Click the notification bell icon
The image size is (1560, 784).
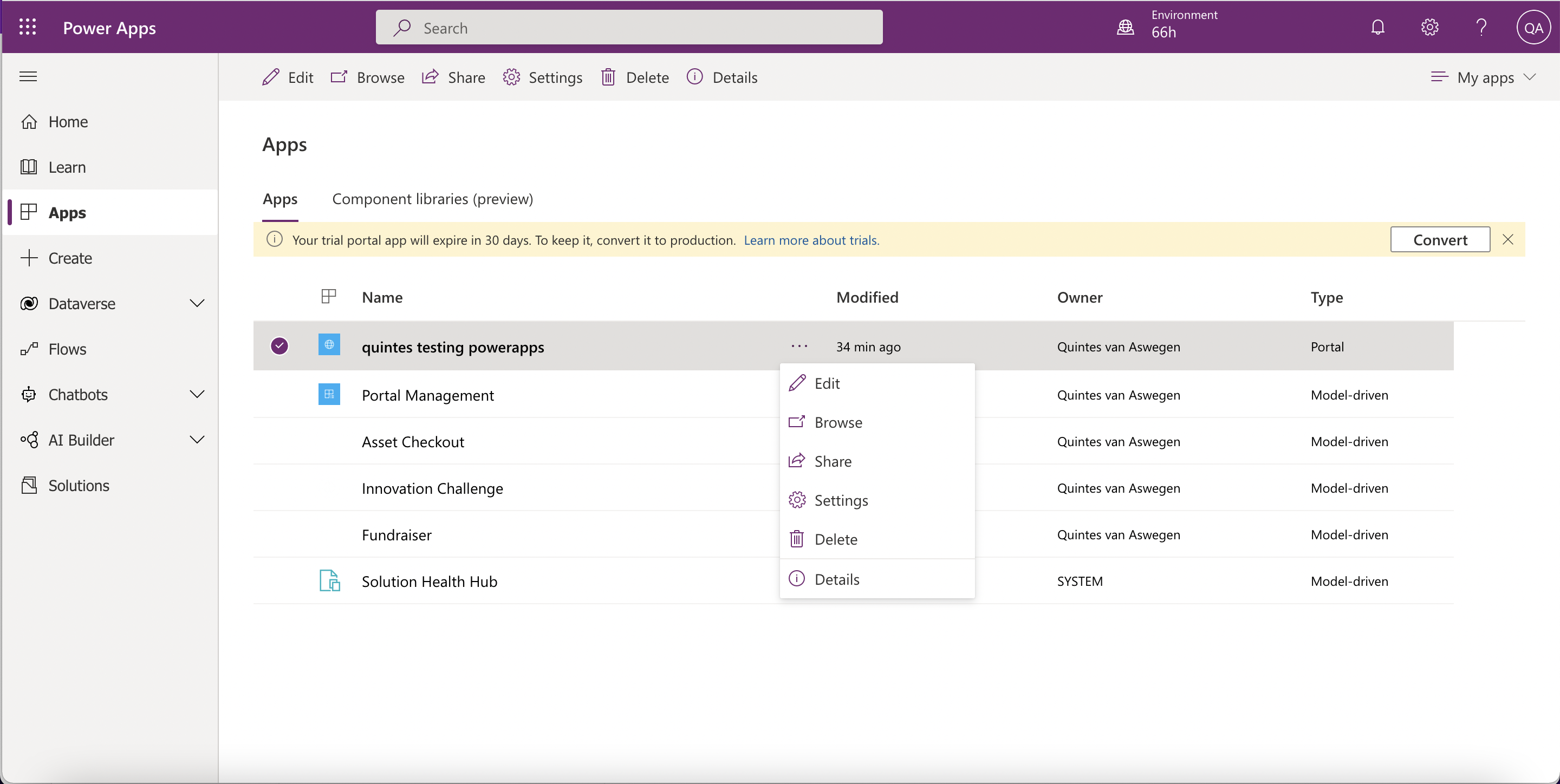point(1378,27)
